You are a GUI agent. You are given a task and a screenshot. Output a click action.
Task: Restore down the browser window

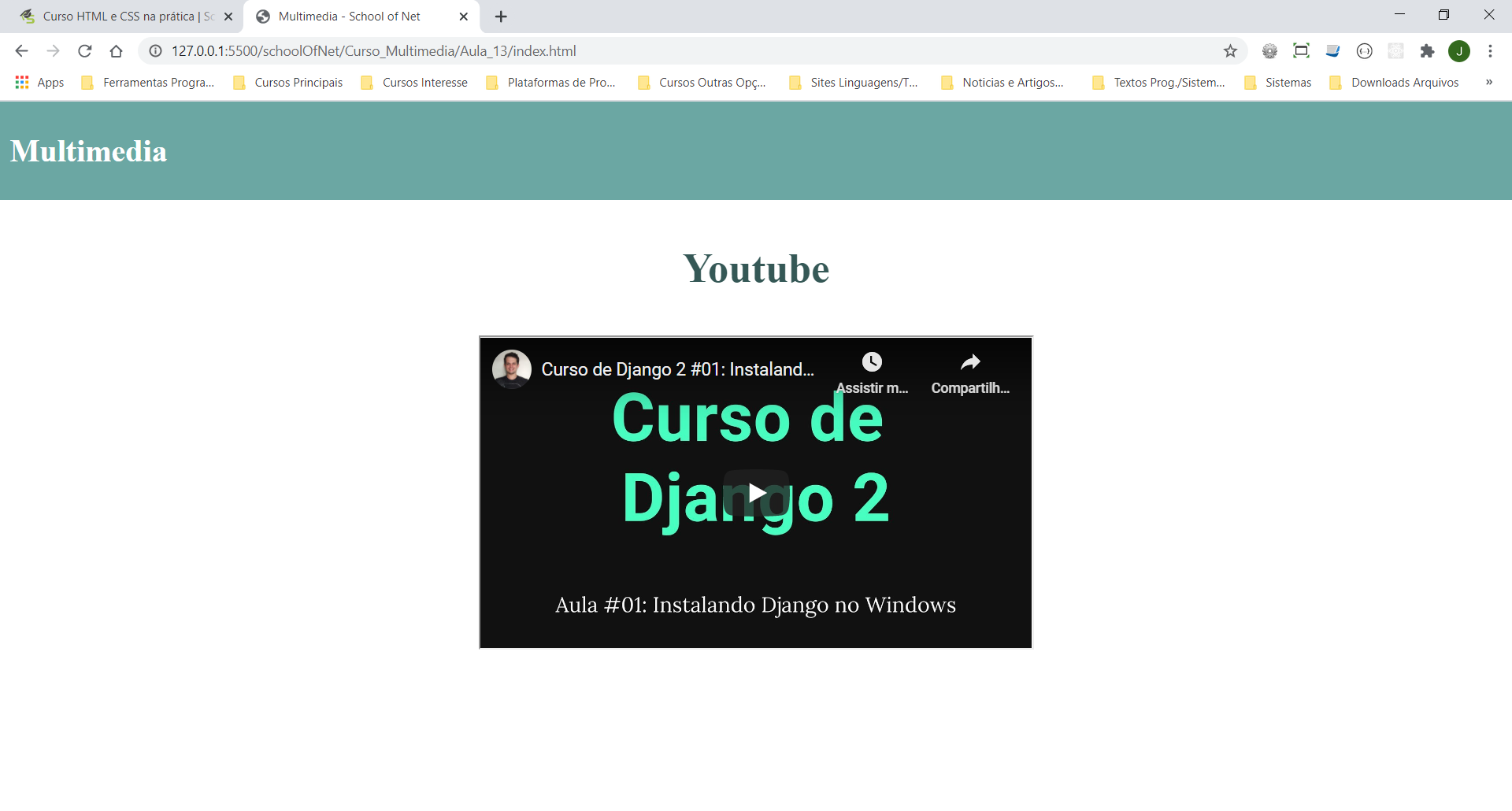tap(1443, 15)
